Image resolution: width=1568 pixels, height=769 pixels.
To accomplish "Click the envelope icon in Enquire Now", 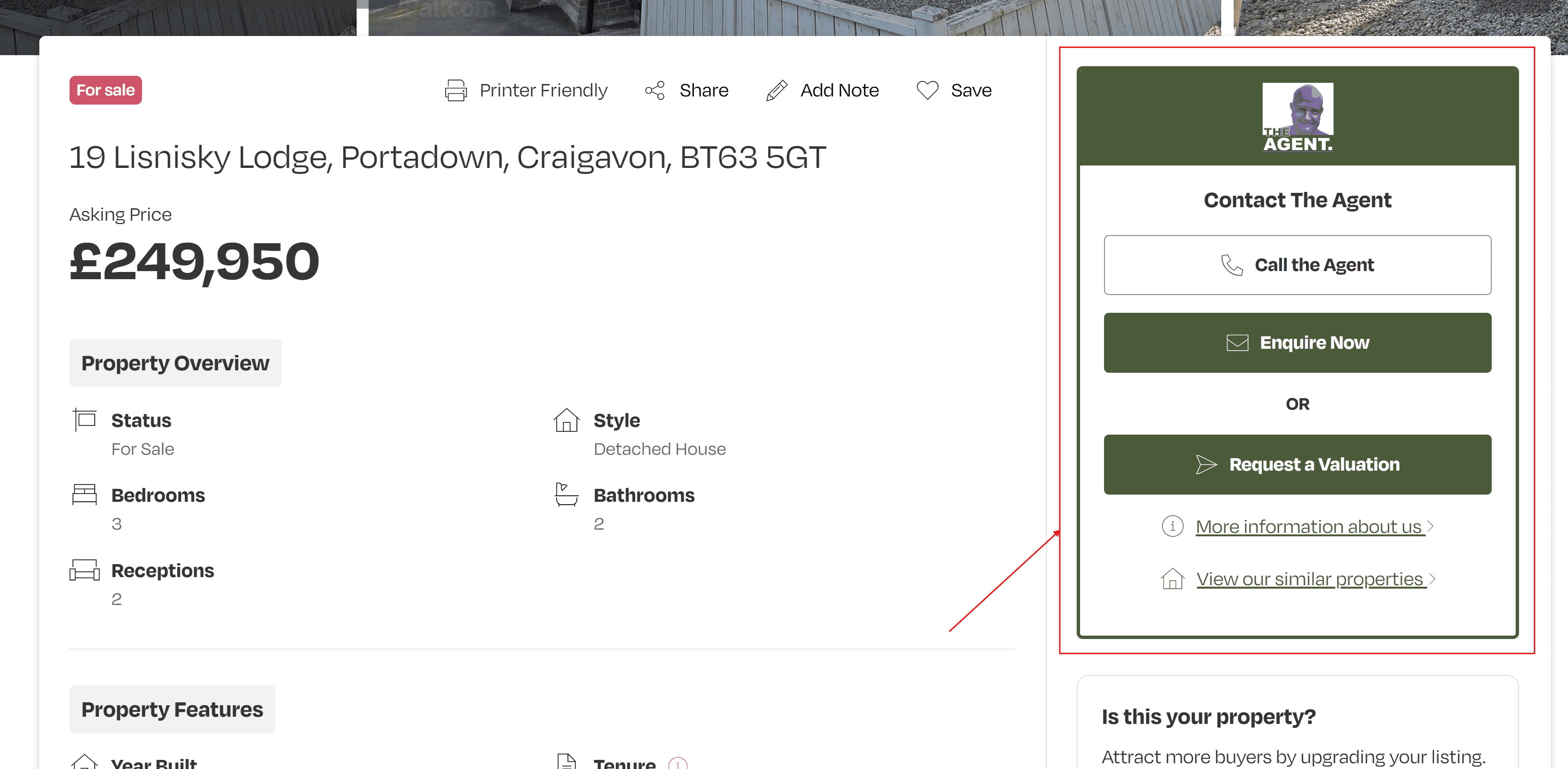I will (1237, 343).
